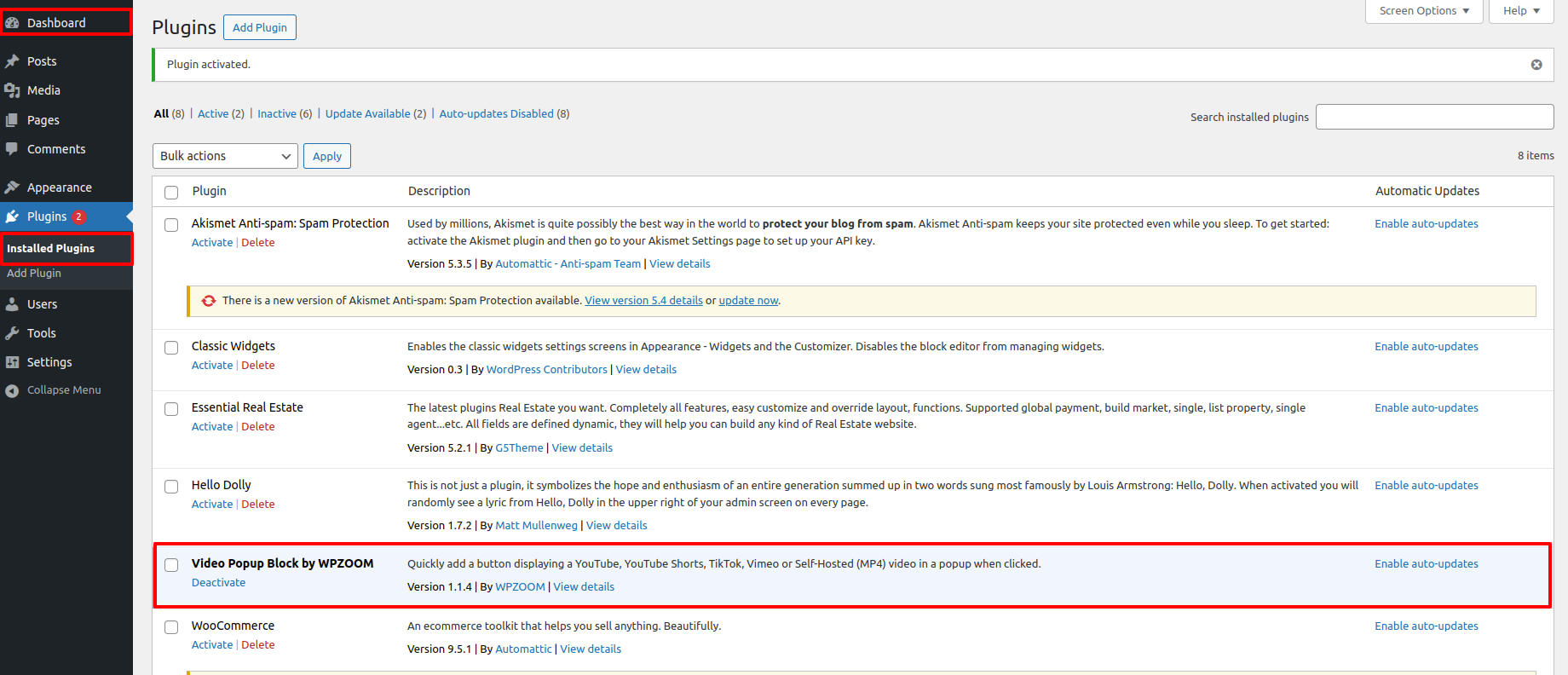
Task: Check the Classic Widgets plugin checkbox
Action: pos(171,348)
